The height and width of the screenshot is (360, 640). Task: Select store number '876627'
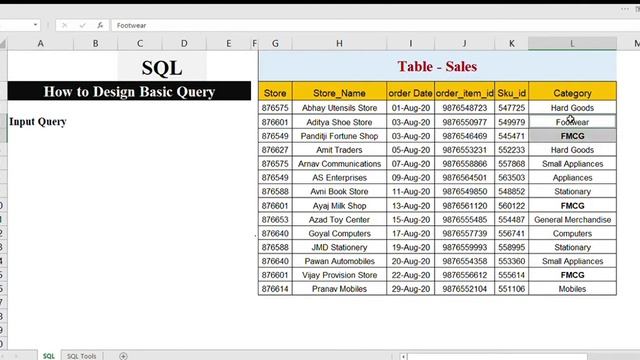tap(275, 150)
